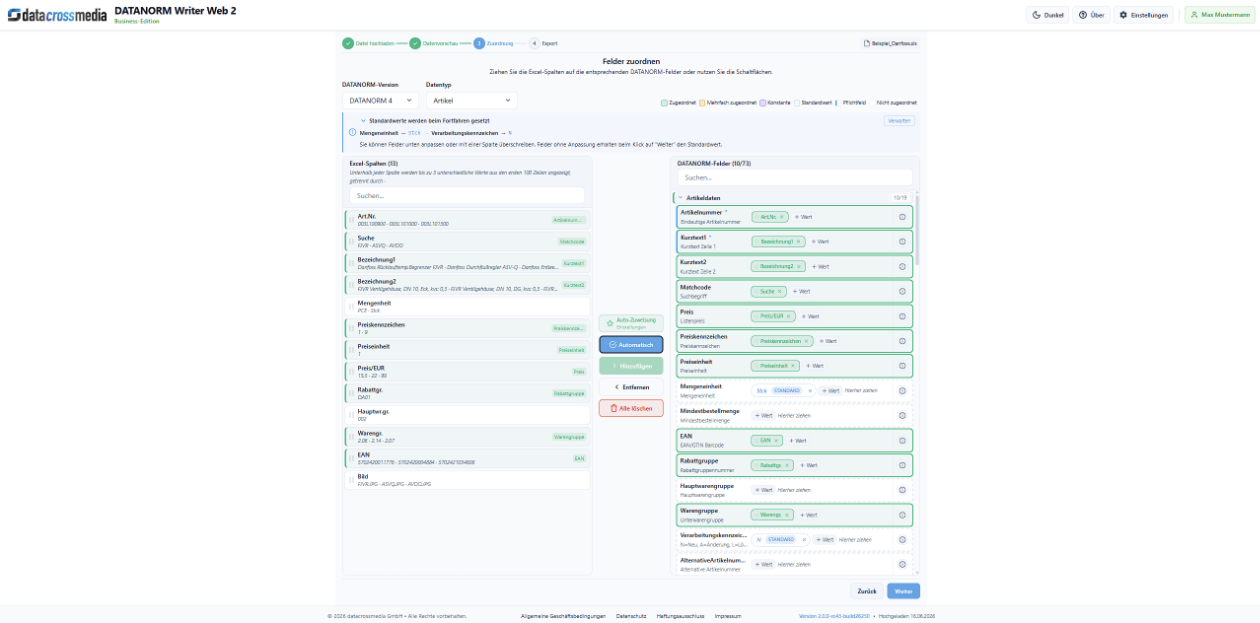This screenshot has width=1260, height=623.
Task: Open settings icon for Preis field
Action: coord(902,316)
